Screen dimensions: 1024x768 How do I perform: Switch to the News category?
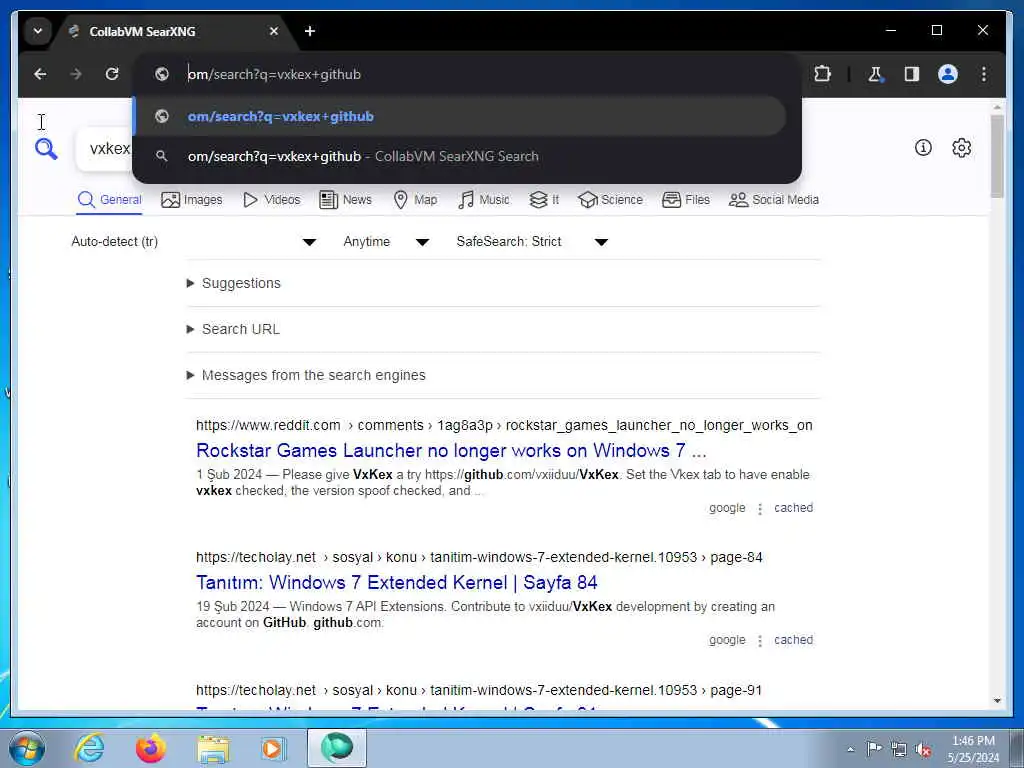coord(345,200)
